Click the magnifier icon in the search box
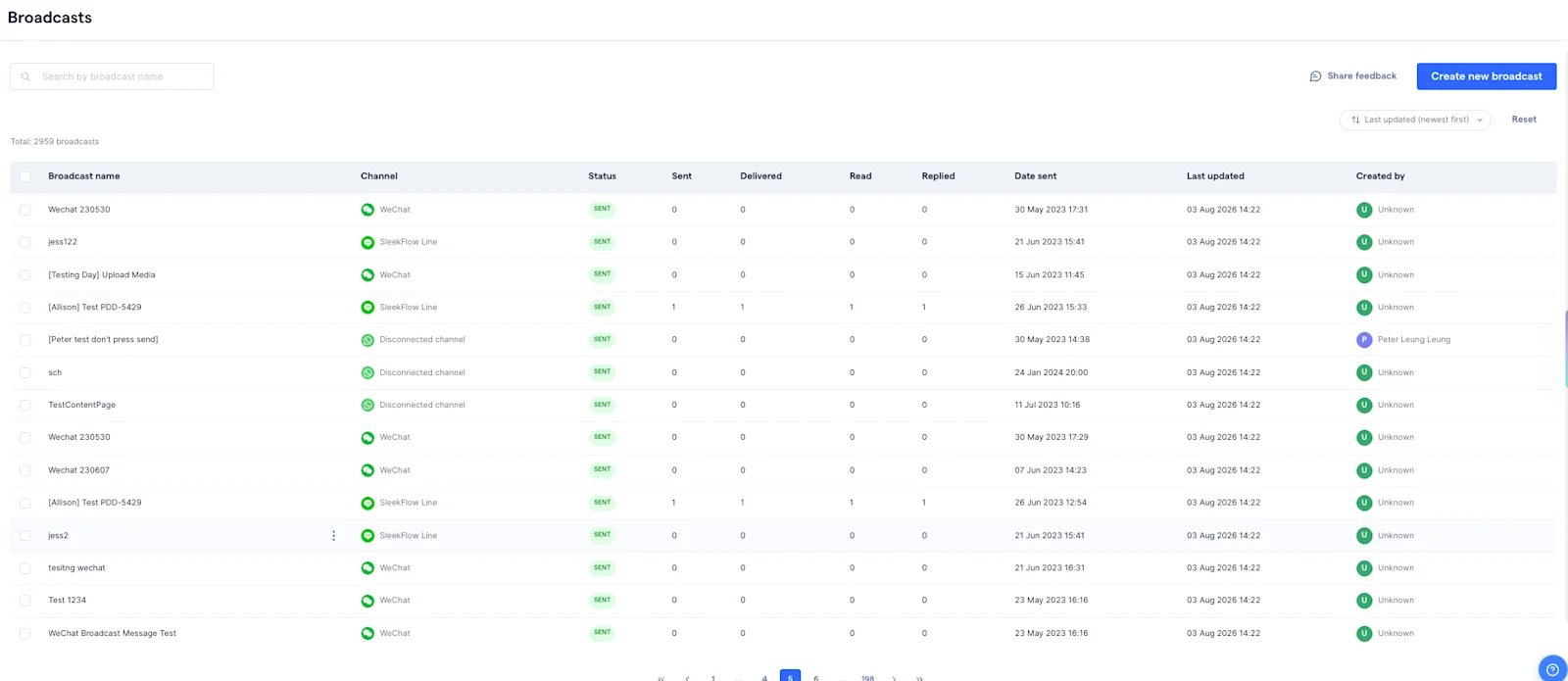This screenshot has width=1568, height=681. click(x=25, y=76)
